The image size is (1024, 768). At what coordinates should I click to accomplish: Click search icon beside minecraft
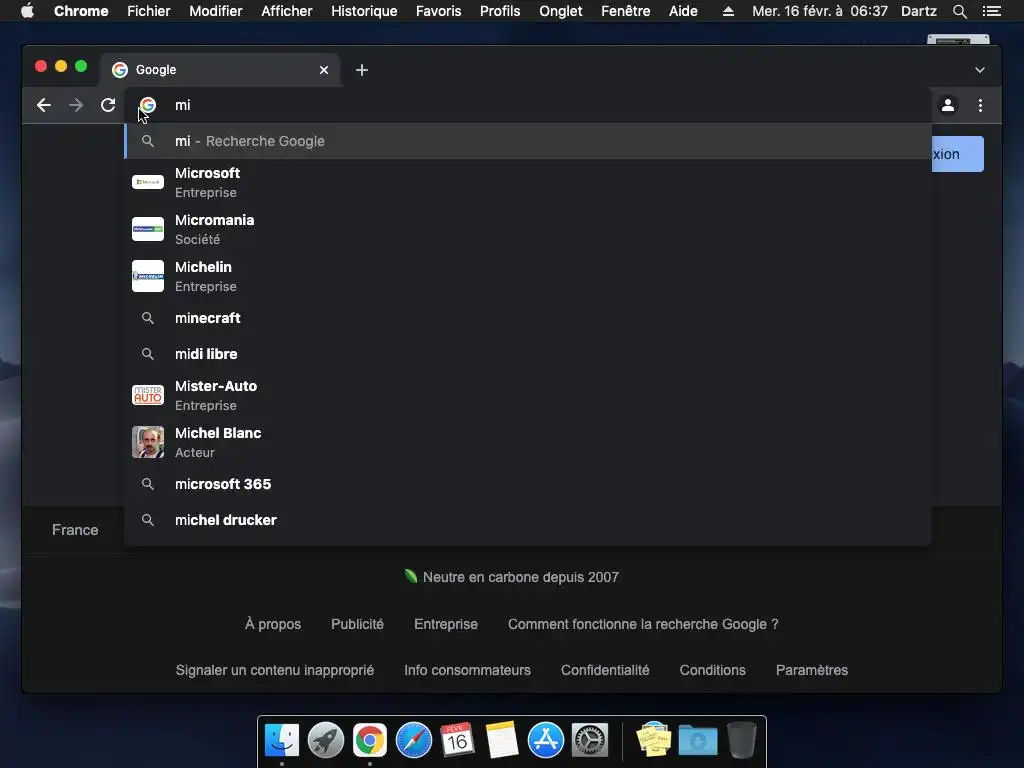(x=148, y=318)
